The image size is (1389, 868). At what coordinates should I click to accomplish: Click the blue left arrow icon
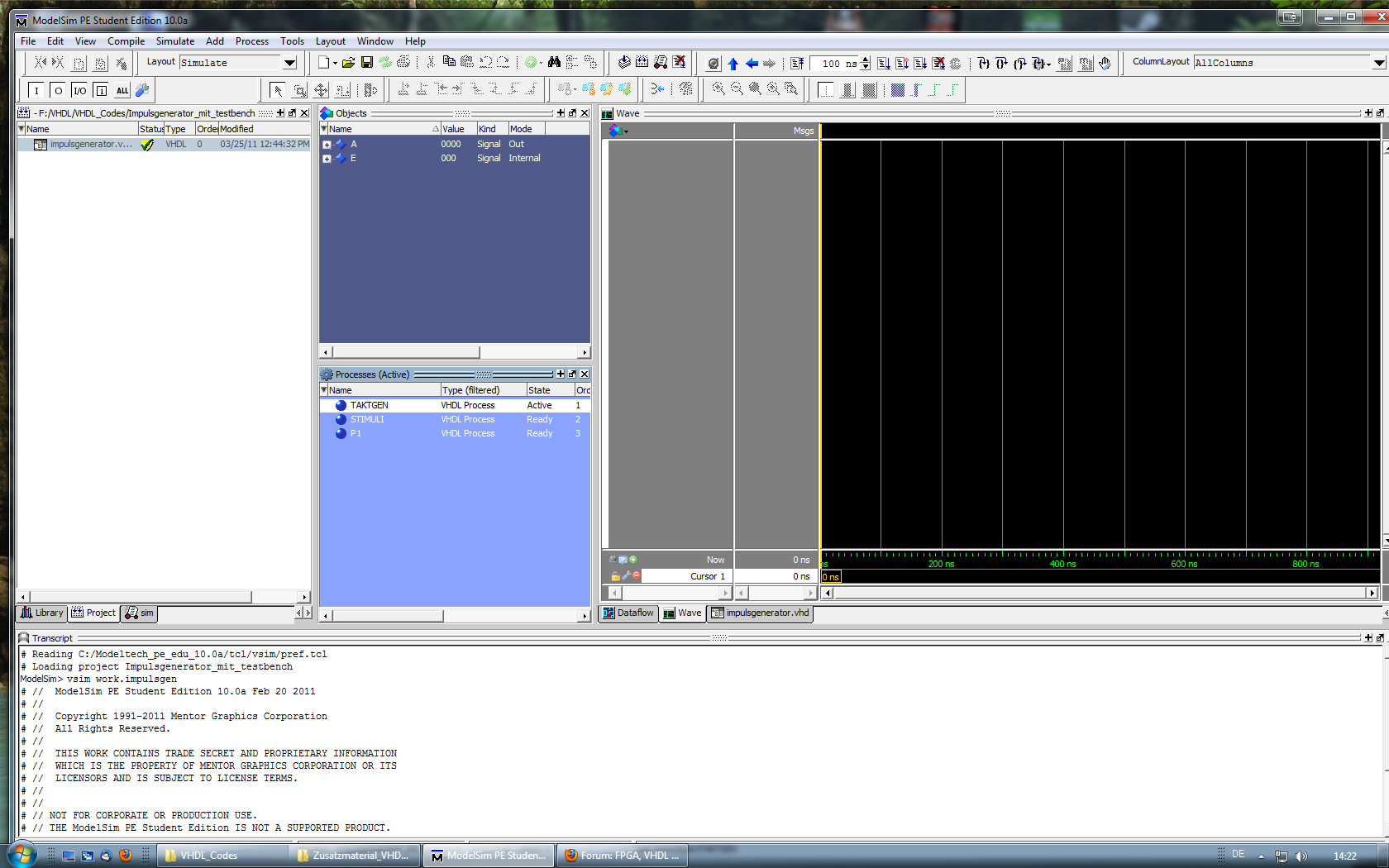pyautogui.click(x=752, y=64)
